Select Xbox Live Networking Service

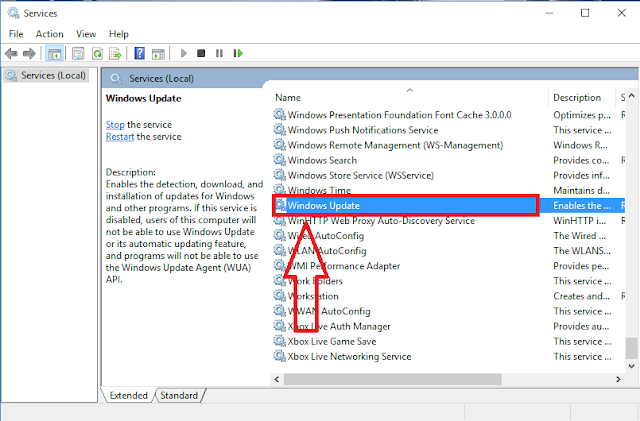349,356
